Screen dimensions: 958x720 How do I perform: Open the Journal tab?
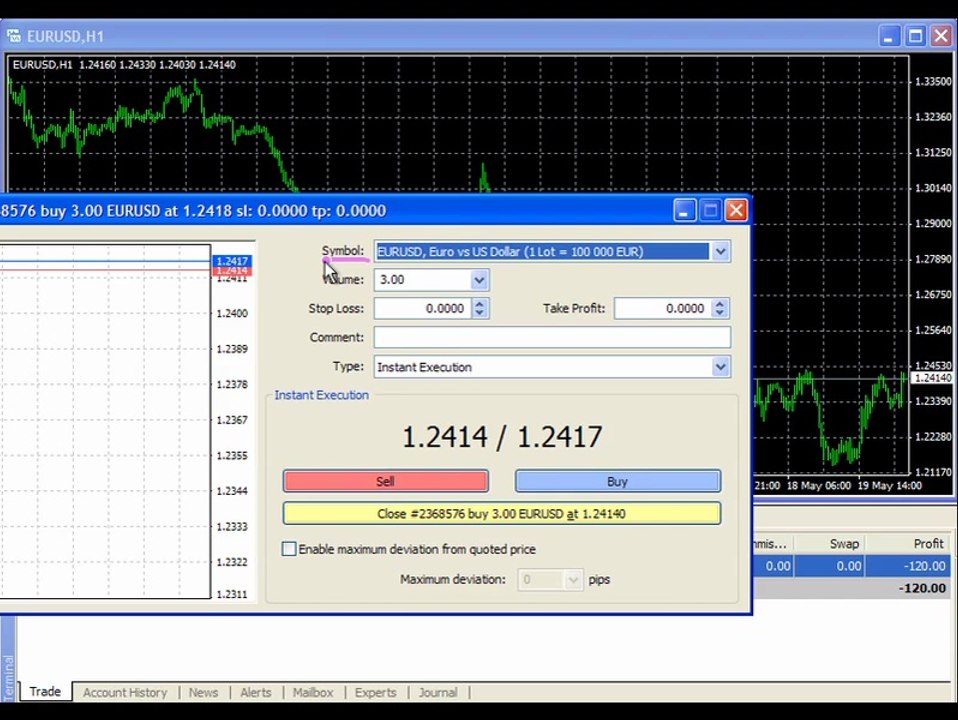438,692
